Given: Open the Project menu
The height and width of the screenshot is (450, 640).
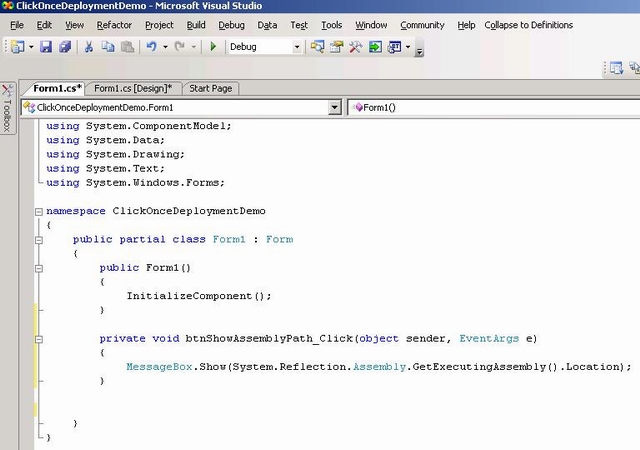Looking at the screenshot, I should coord(159,25).
